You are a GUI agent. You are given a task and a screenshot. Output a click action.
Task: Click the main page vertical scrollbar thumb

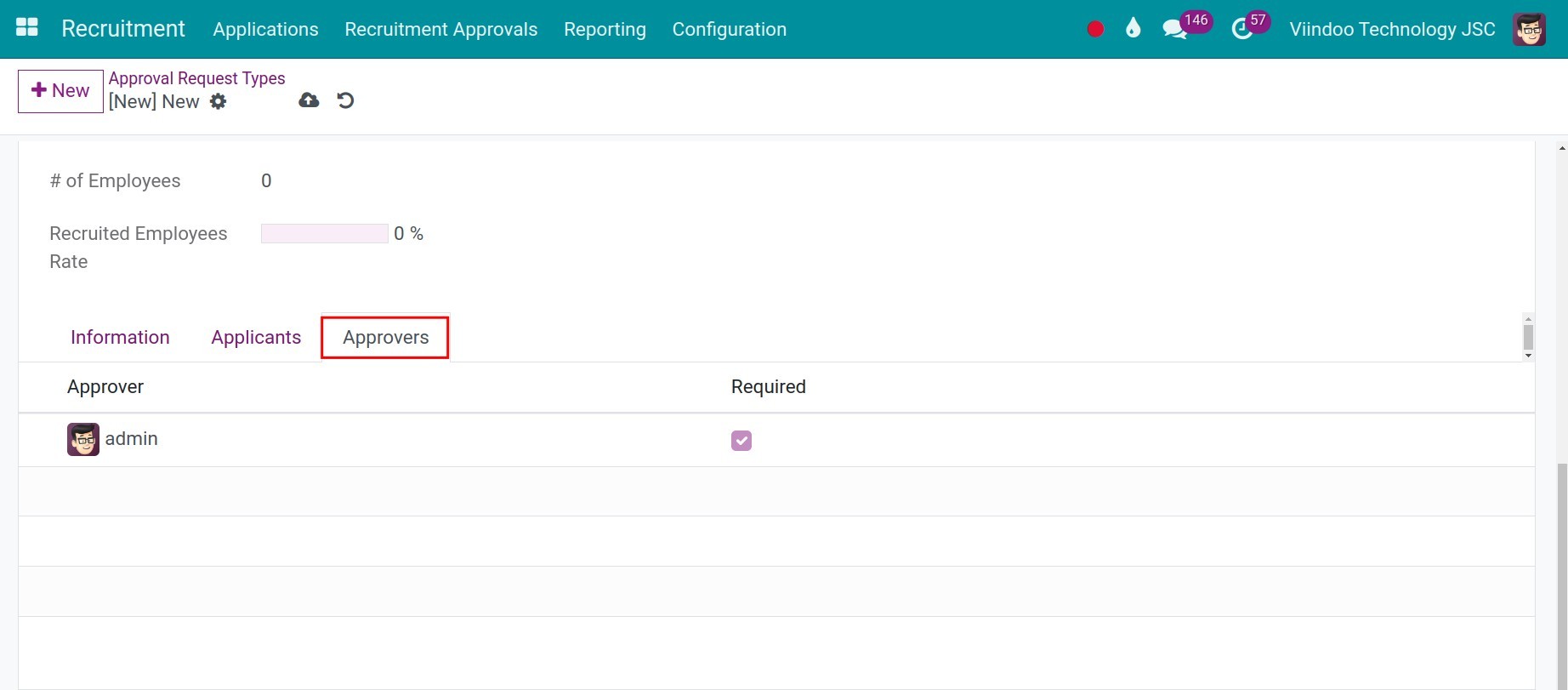coord(1562,576)
